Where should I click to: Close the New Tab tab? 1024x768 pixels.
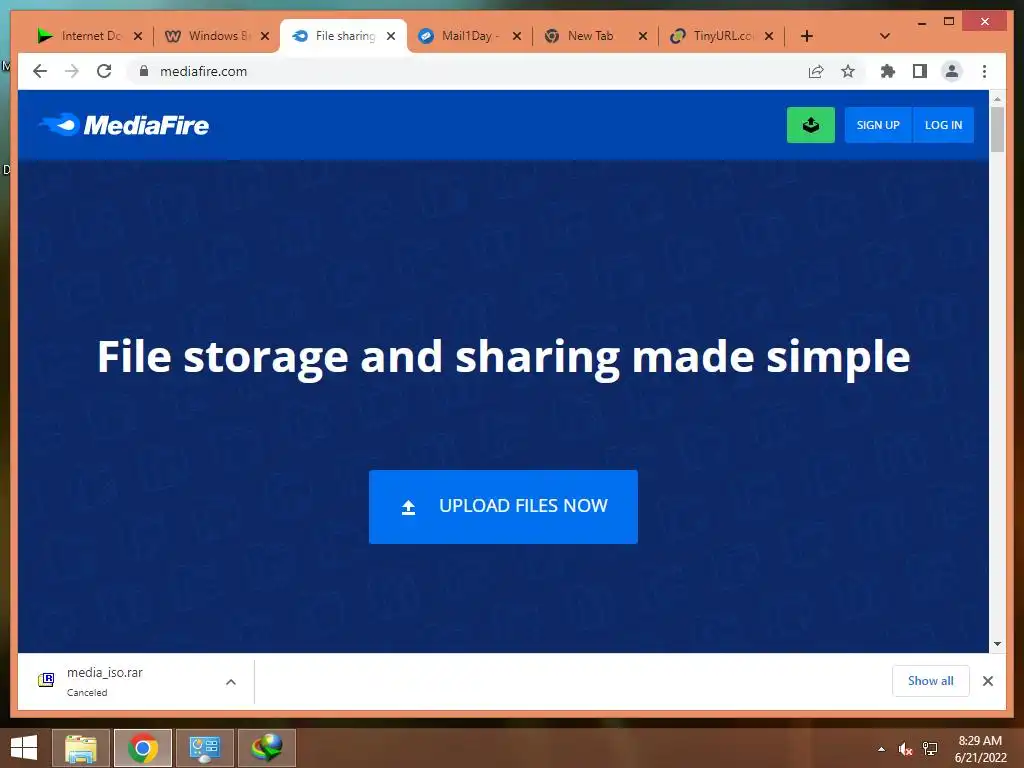click(x=643, y=36)
